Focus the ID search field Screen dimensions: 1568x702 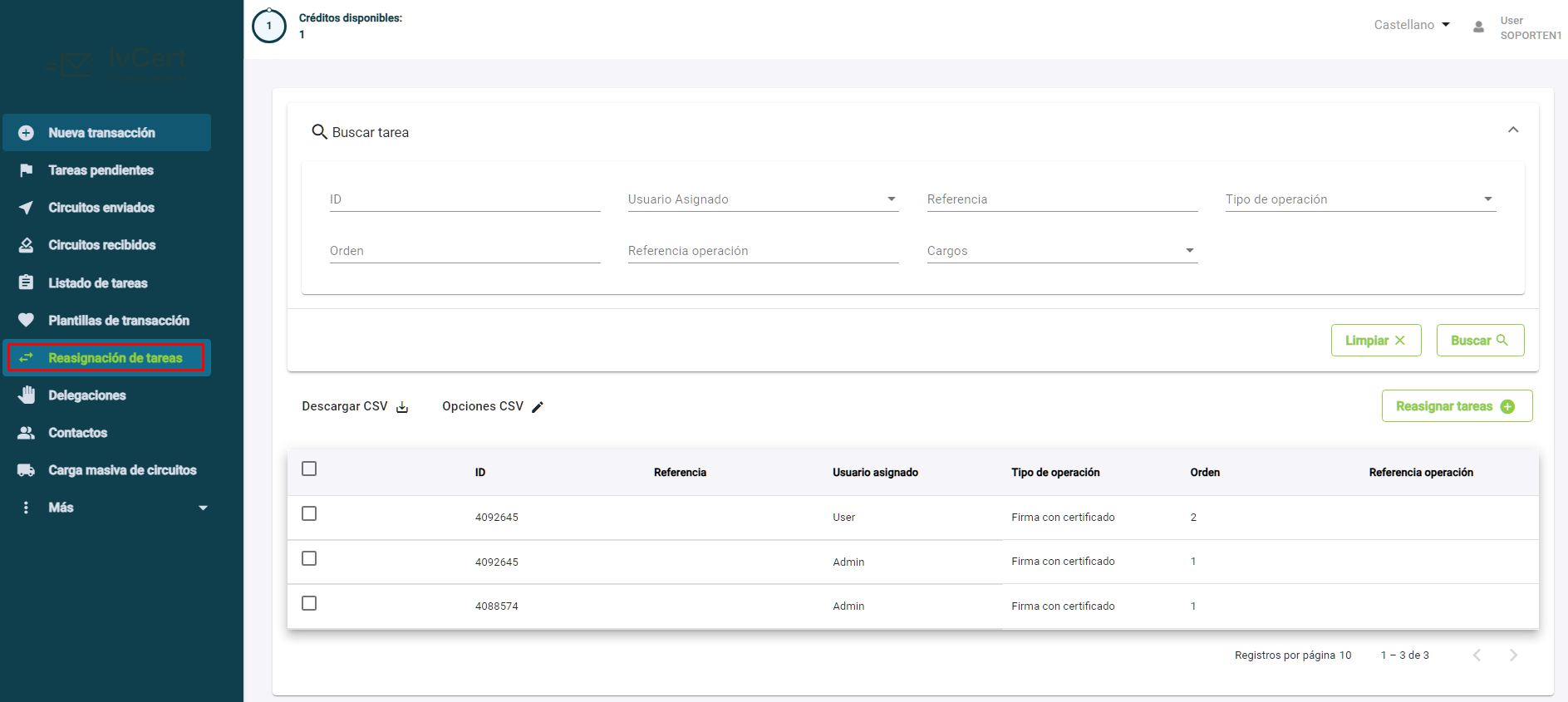pos(465,199)
